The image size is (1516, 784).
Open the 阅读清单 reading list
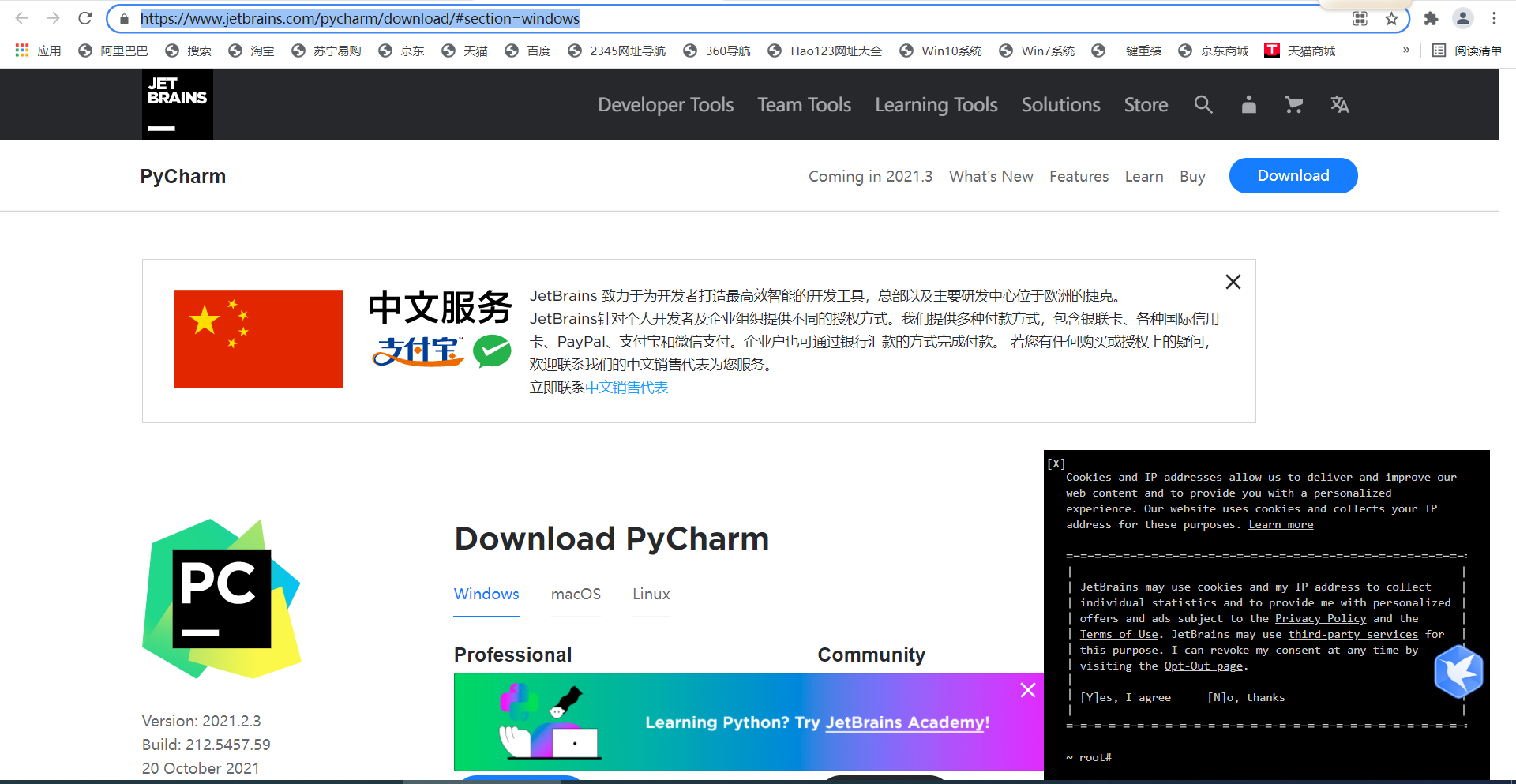1467,51
